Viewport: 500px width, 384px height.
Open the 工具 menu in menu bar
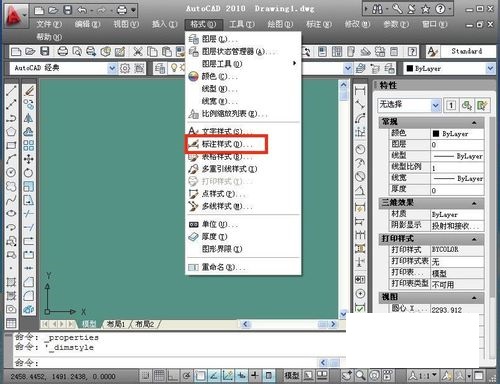pyautogui.click(x=241, y=24)
